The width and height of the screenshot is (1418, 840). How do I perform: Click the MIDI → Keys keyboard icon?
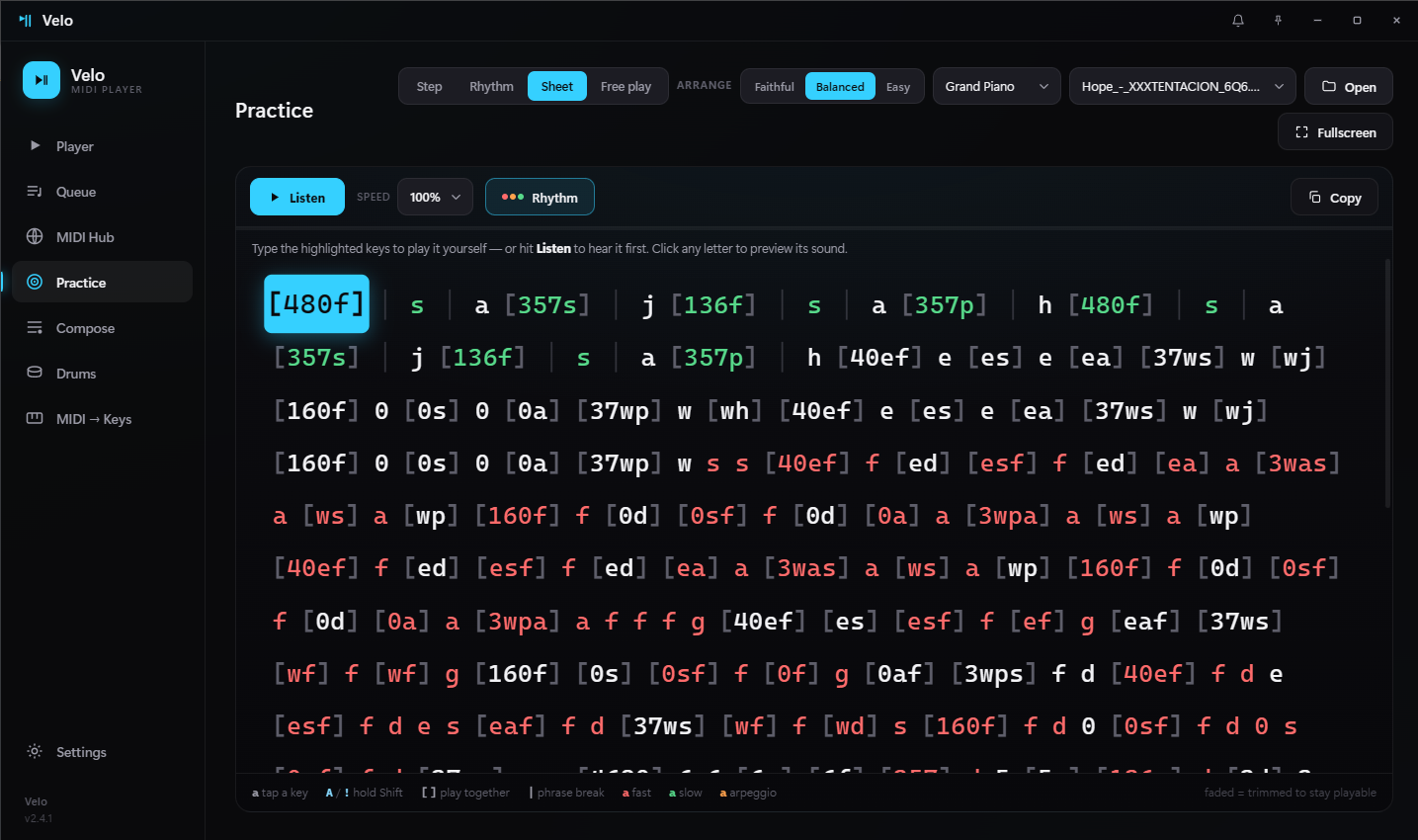pyautogui.click(x=35, y=418)
